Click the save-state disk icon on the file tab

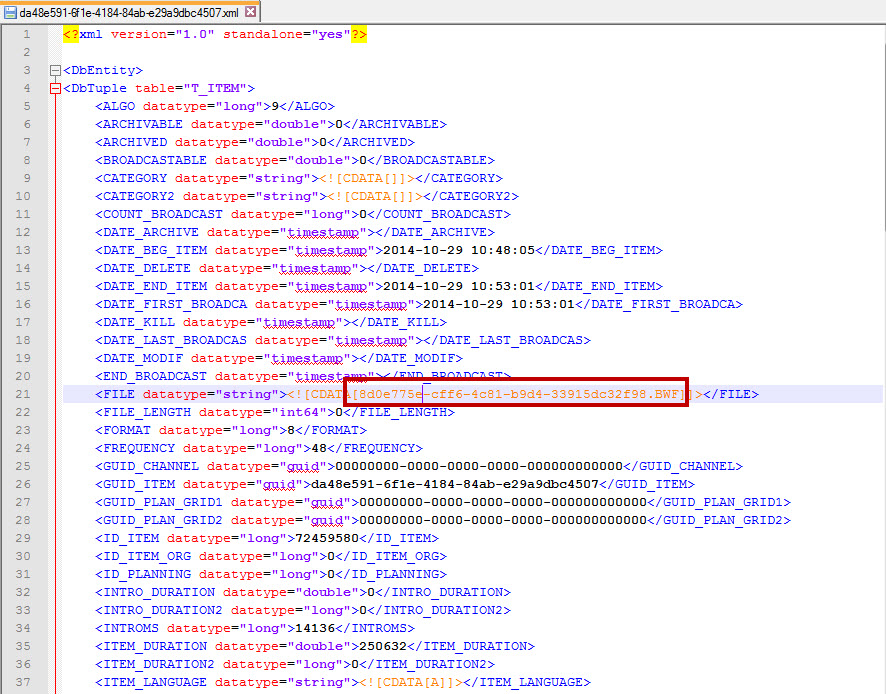(x=10, y=12)
